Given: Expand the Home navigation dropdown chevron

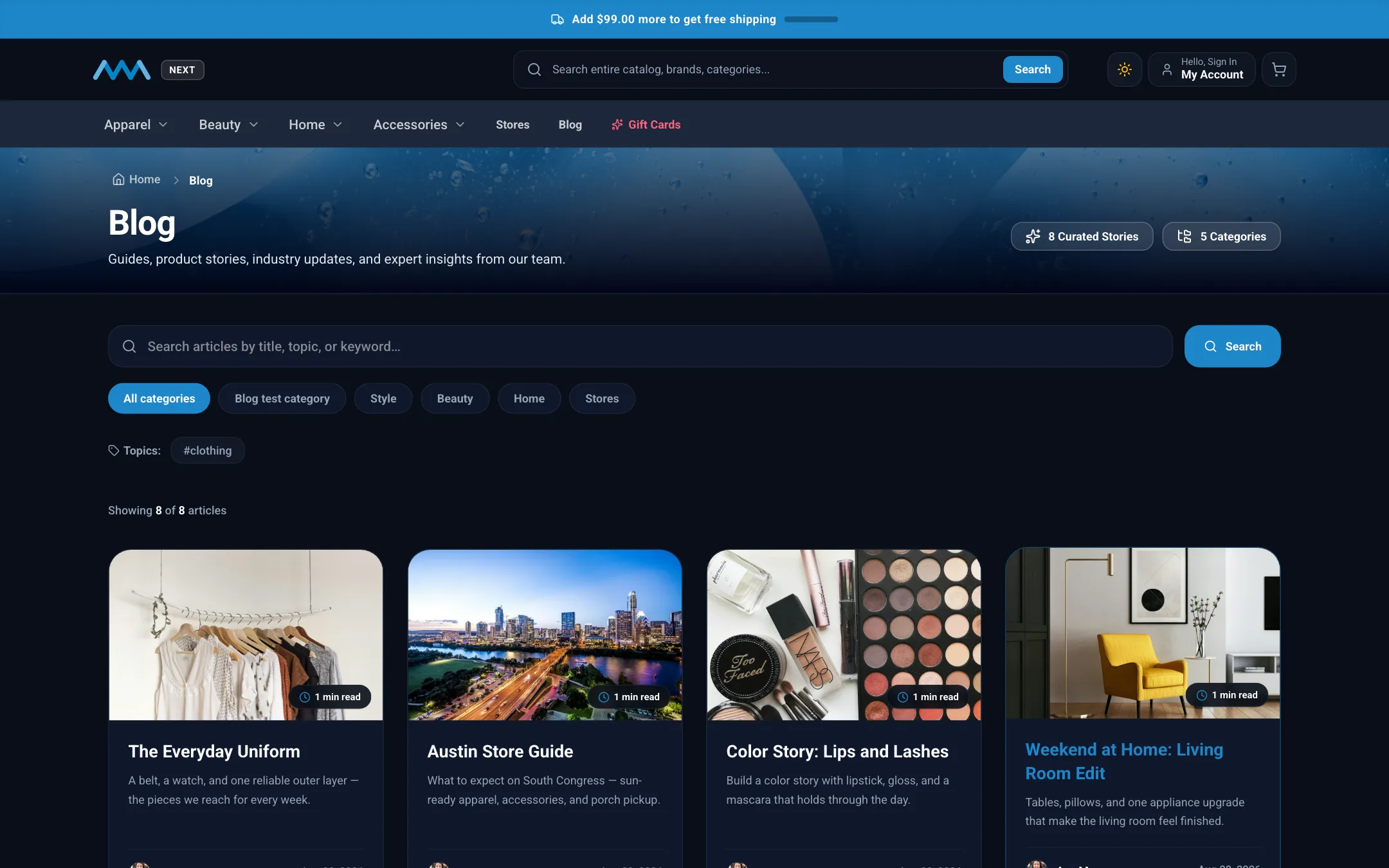Looking at the screenshot, I should [338, 125].
